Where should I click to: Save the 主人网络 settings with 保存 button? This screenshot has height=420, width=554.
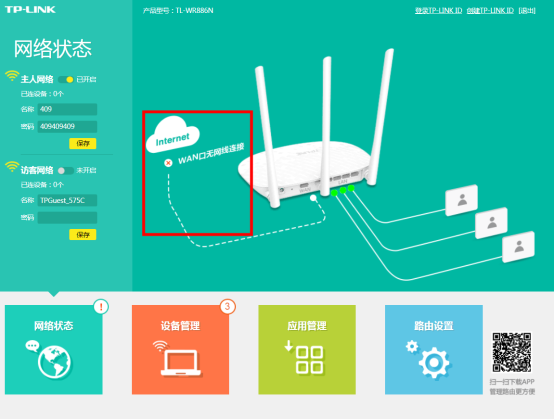pyautogui.click(x=83, y=143)
